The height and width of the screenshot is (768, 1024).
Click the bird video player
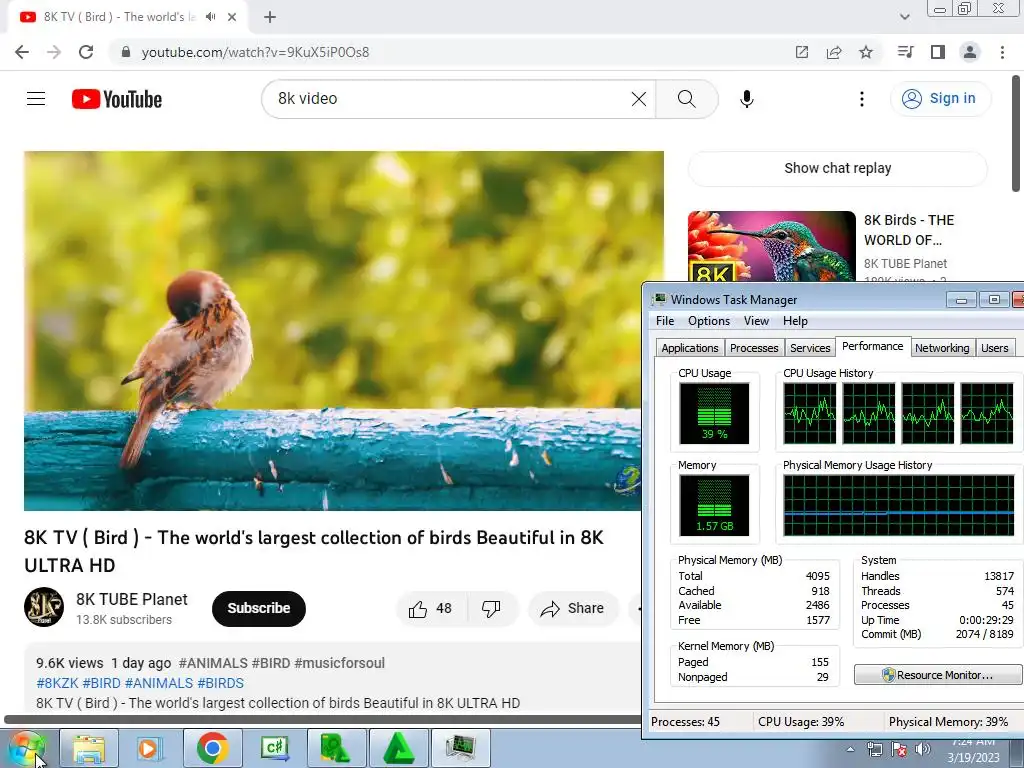pos(344,330)
